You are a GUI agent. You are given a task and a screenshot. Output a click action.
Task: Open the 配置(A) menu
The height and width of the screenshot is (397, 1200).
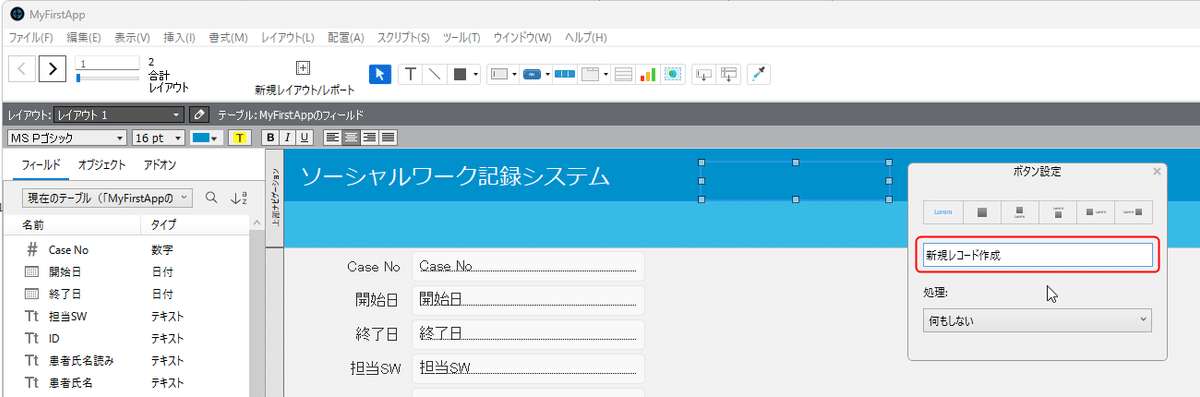coord(345,38)
